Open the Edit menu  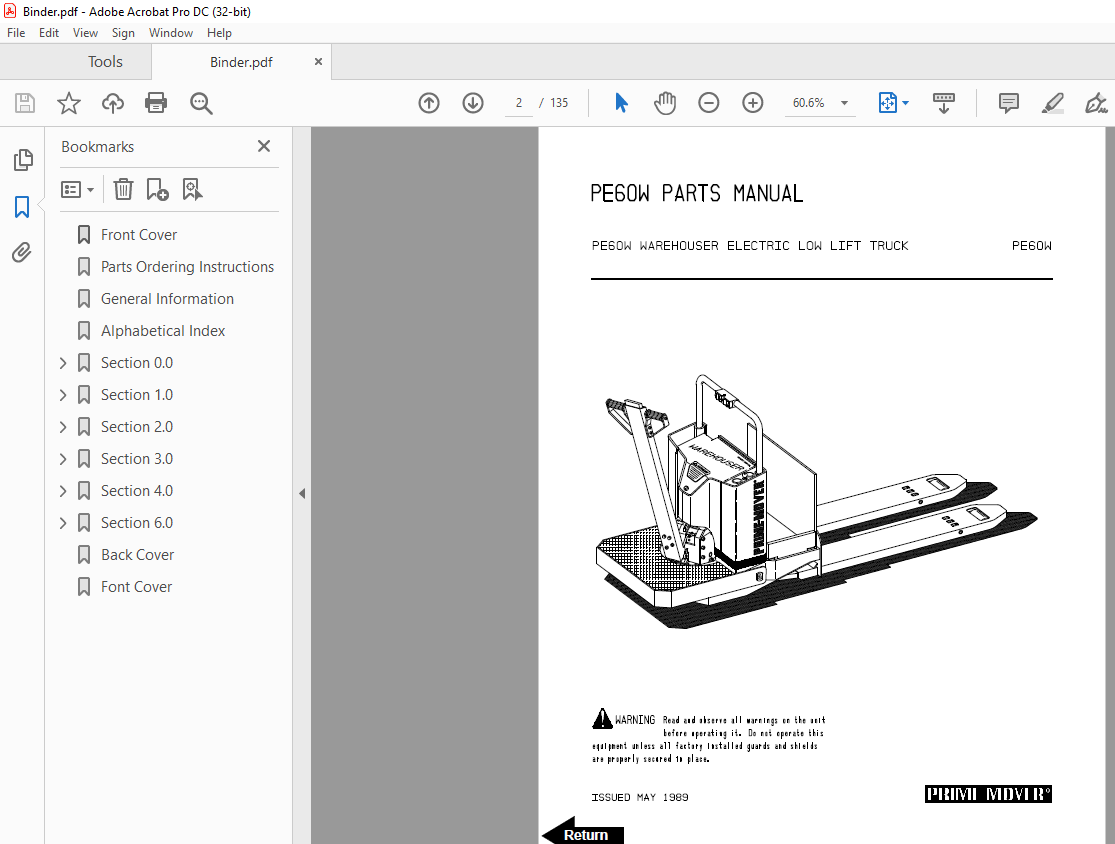coord(48,33)
